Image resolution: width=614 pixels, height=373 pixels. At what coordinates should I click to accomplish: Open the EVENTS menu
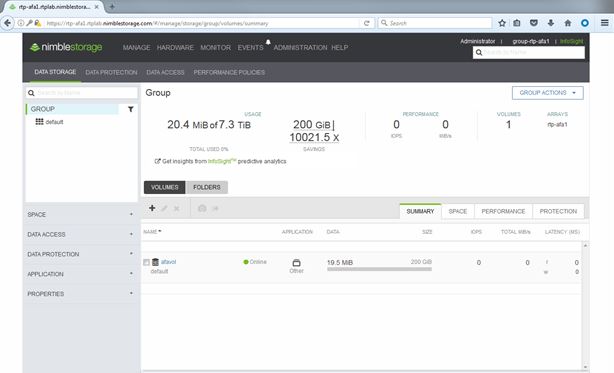coord(250,47)
